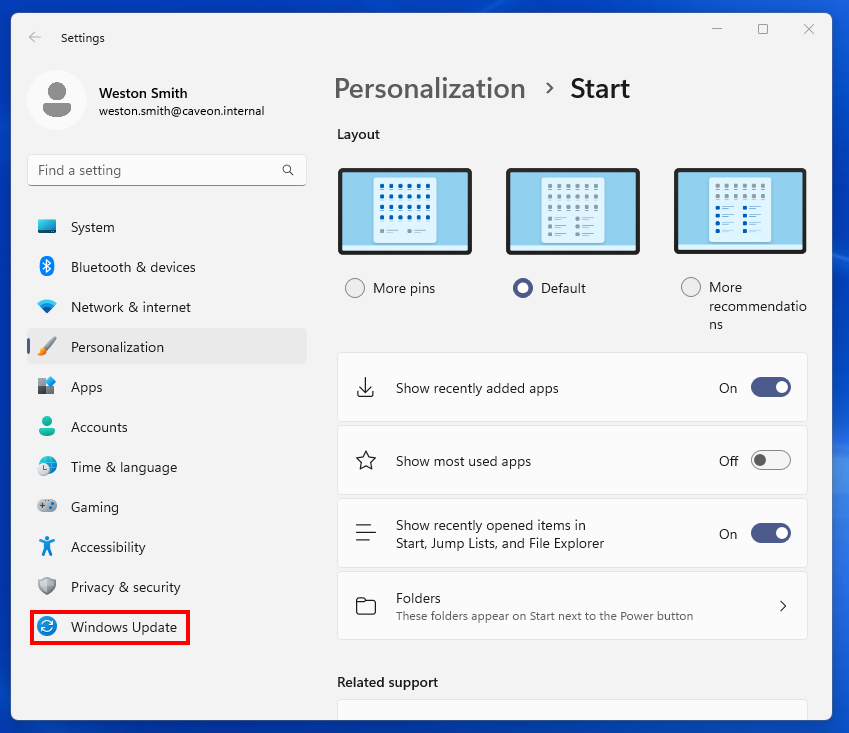Viewport: 849px width, 733px height.
Task: Navigate to Accounts settings
Action: (167, 427)
